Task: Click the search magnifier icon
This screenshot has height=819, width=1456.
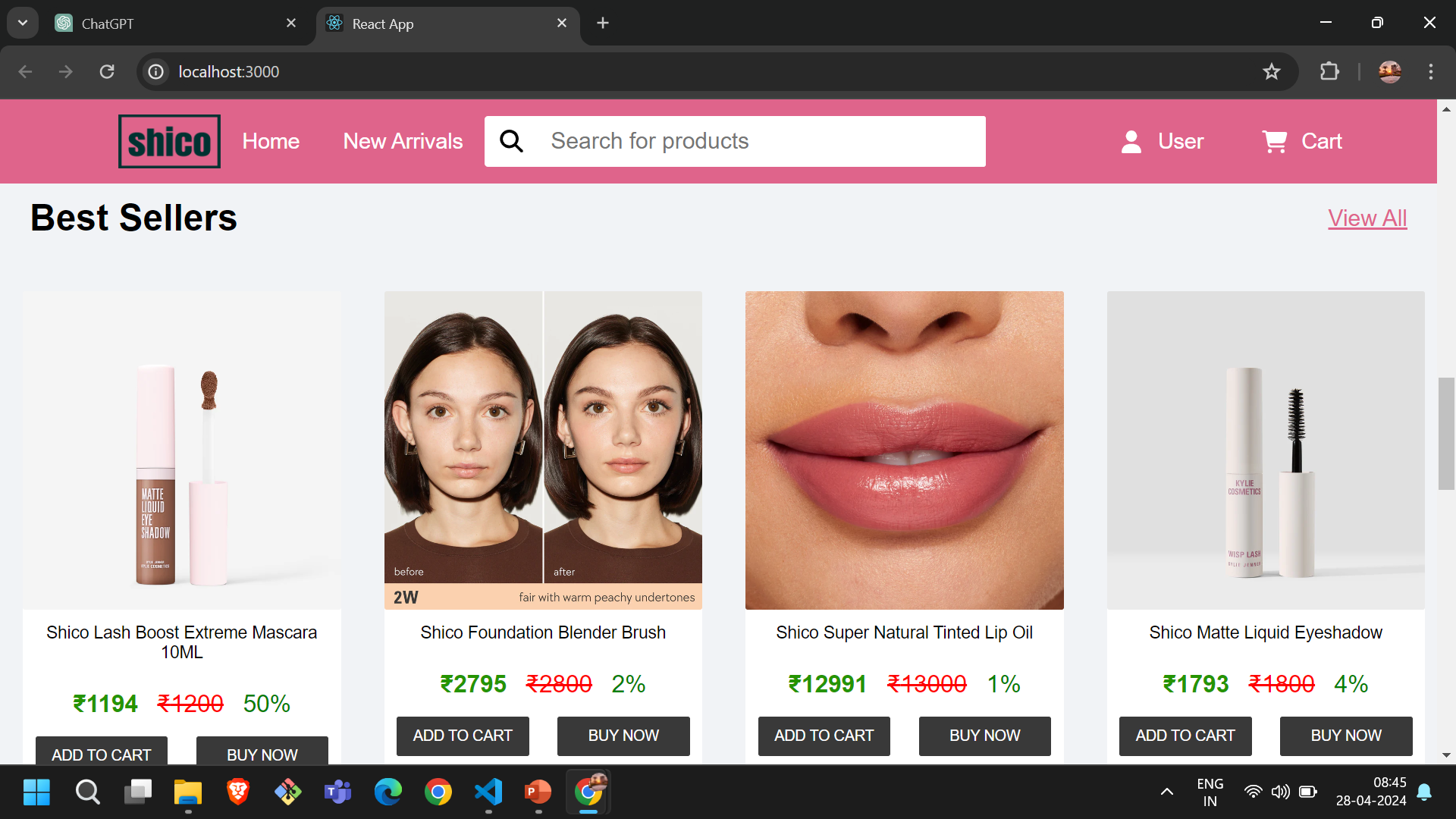Action: pos(511,141)
